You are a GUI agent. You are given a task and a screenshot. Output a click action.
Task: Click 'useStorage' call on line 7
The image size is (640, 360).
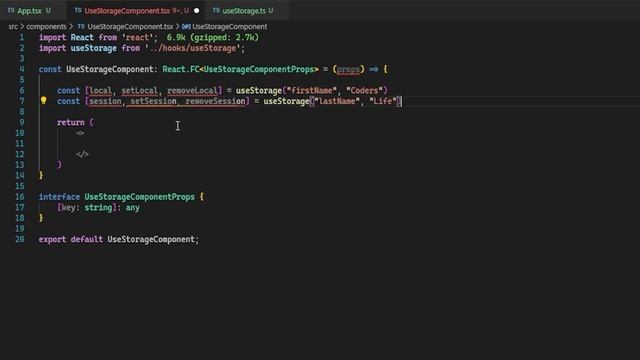(286, 101)
